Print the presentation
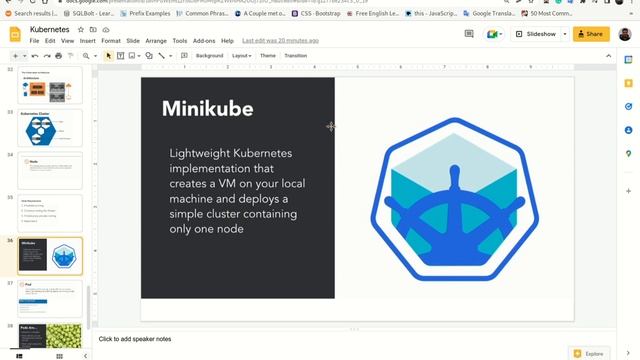 58,56
